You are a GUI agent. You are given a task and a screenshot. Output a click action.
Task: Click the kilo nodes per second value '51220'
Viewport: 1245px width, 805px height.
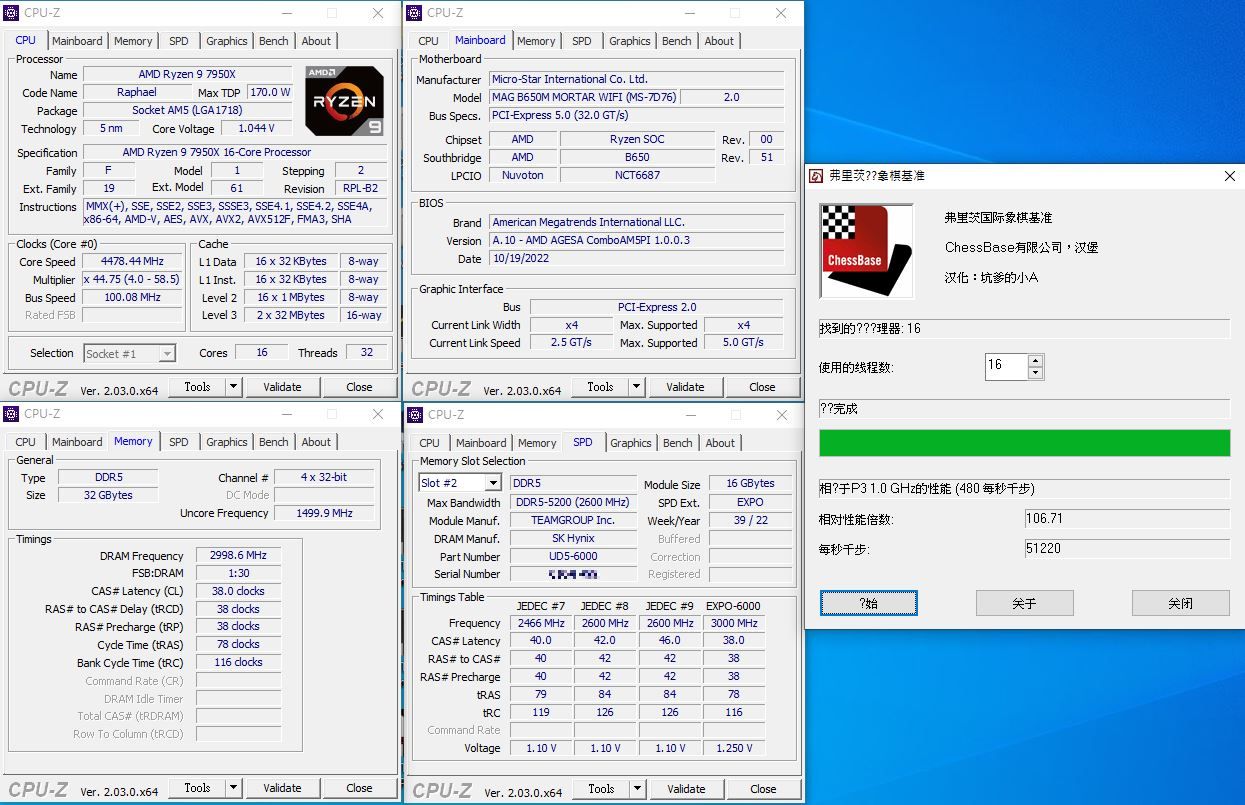click(x=1127, y=548)
